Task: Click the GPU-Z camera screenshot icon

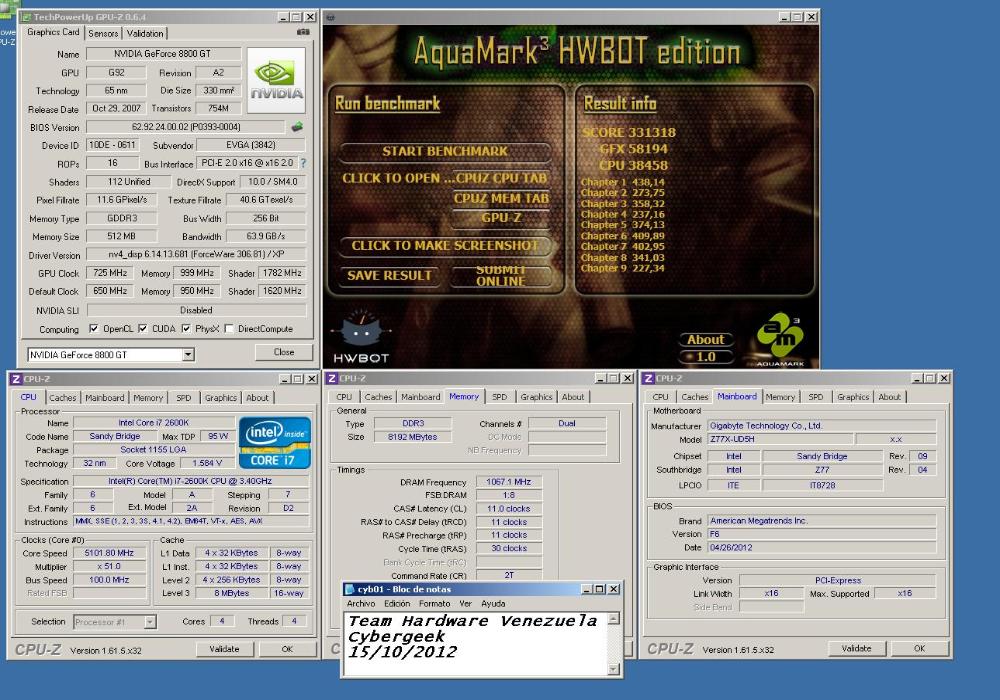Action: pos(303,32)
